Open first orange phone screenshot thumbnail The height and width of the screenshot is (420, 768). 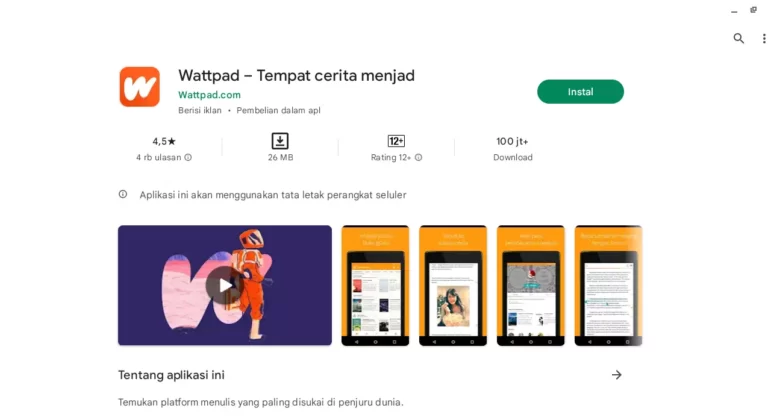375,285
